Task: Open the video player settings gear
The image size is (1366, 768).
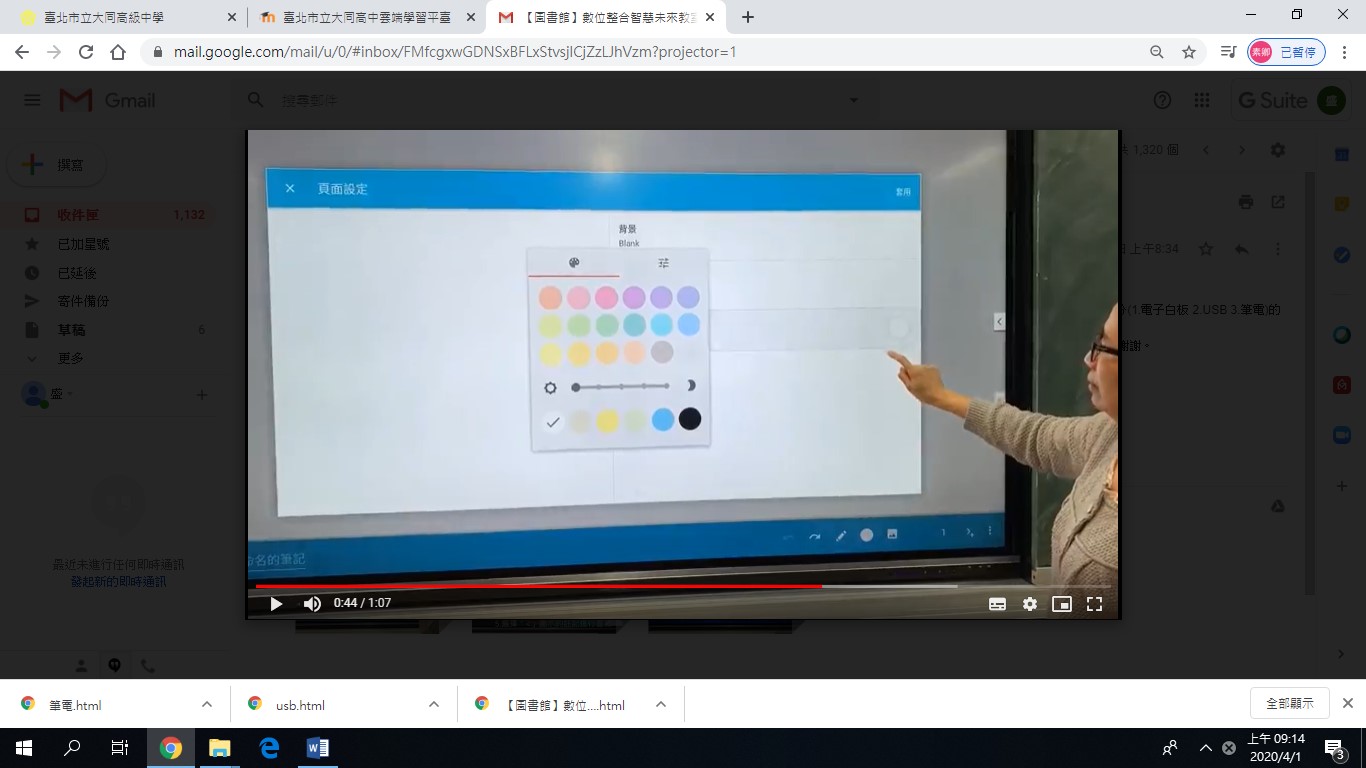Action: point(1030,604)
